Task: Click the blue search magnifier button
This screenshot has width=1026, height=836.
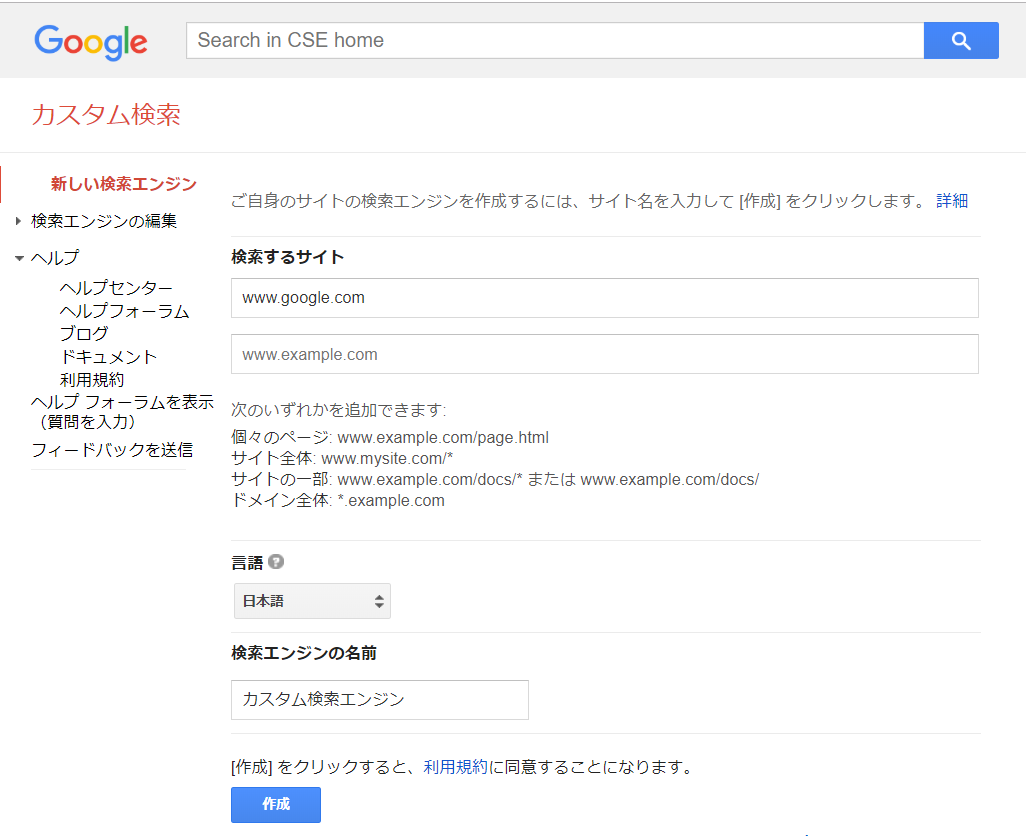Action: (960, 40)
